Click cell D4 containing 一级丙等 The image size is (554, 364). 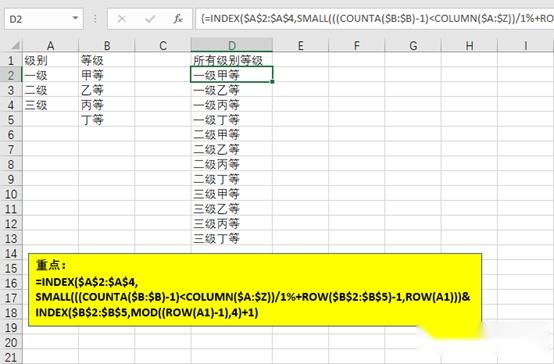pyautogui.click(x=232, y=105)
